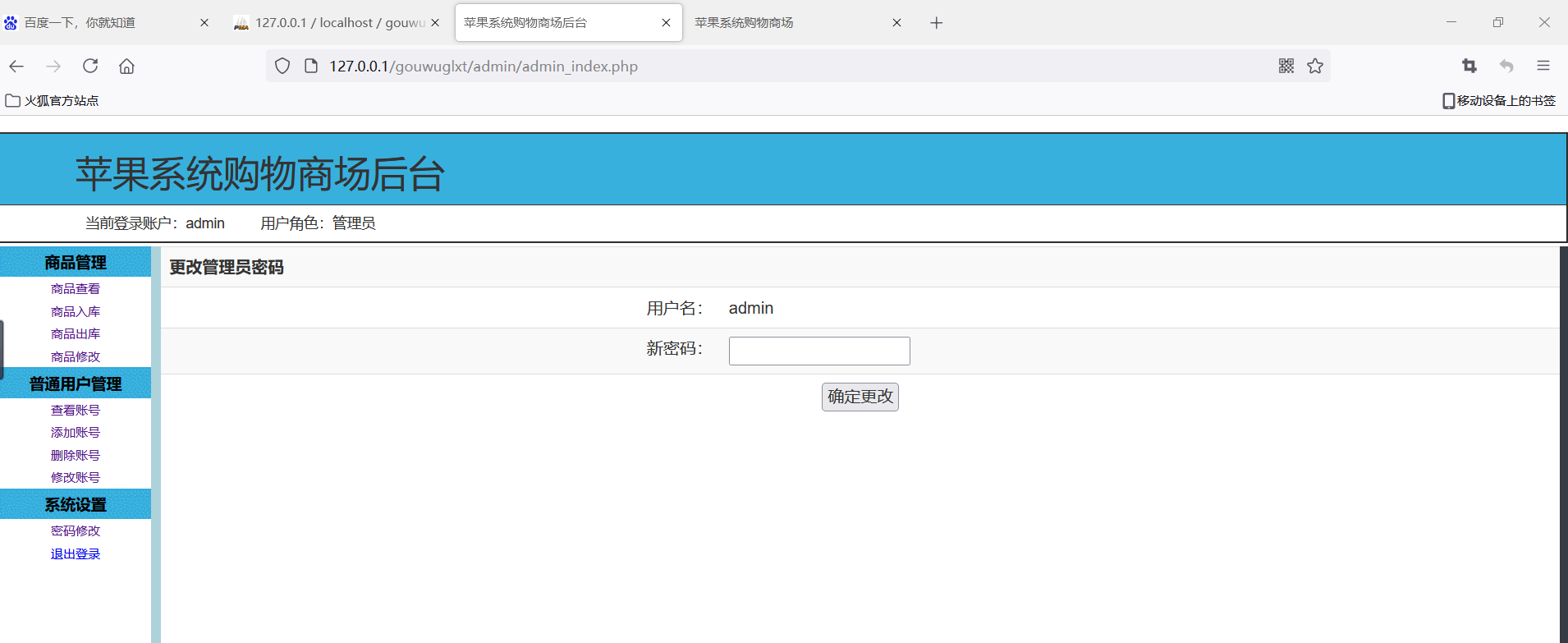Open the 查看账号 link
The image size is (1568, 643).
coord(76,411)
